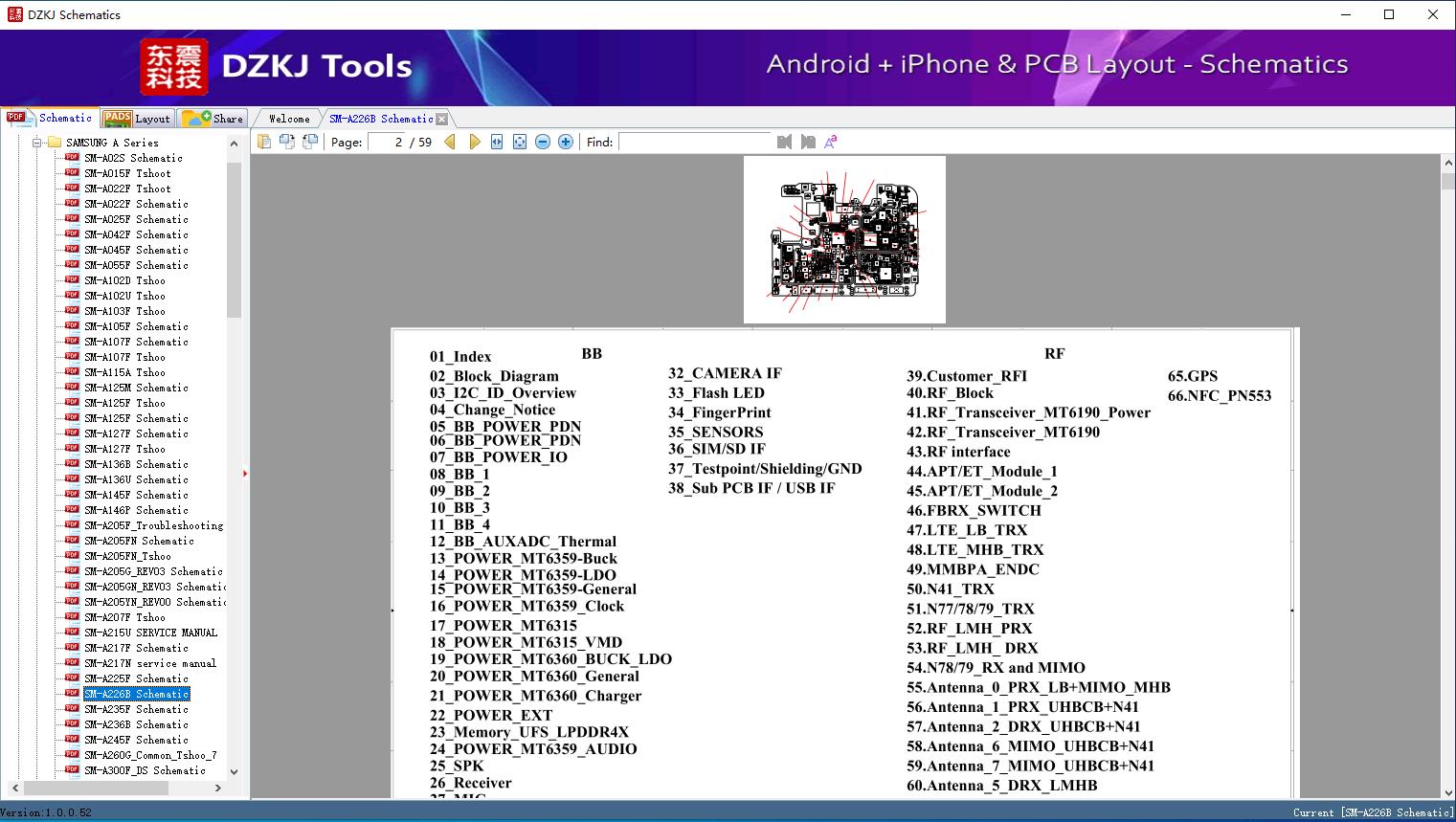1456x822 pixels.
Task: Click the tree panel scroll up arrow
Action: click(234, 144)
